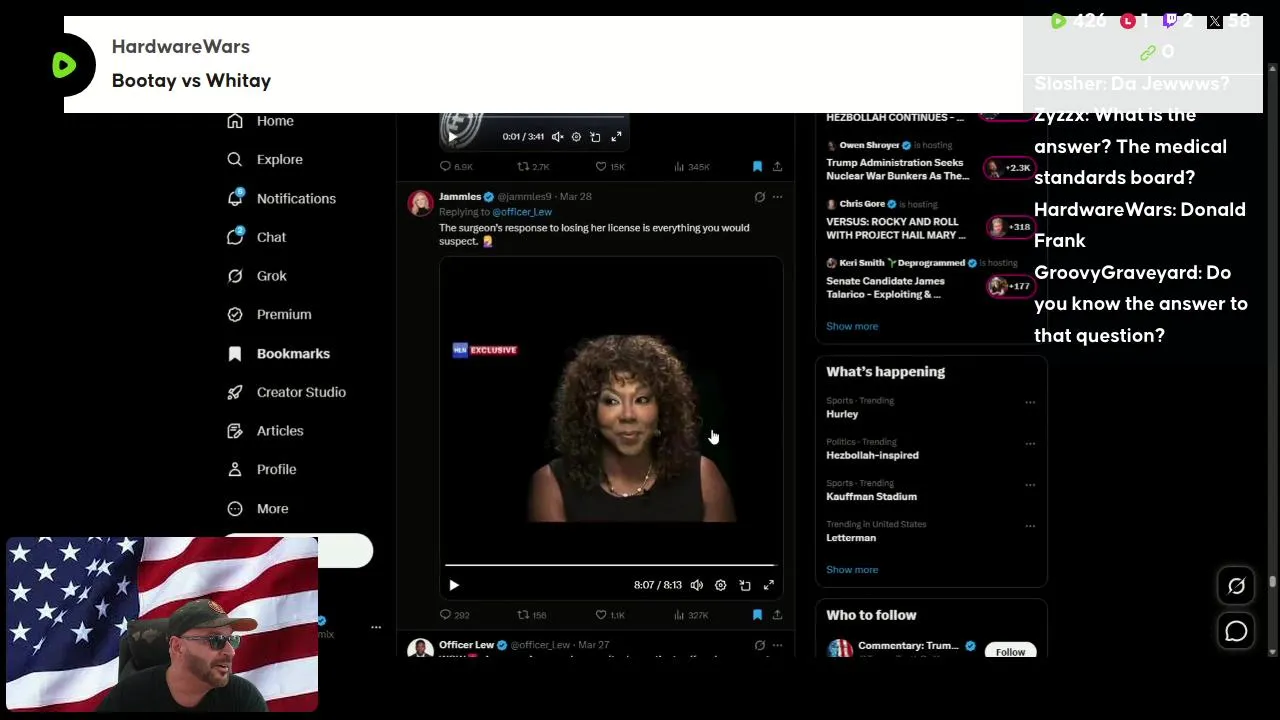
Task: Like the top post with 15K likes
Action: (x=610, y=166)
